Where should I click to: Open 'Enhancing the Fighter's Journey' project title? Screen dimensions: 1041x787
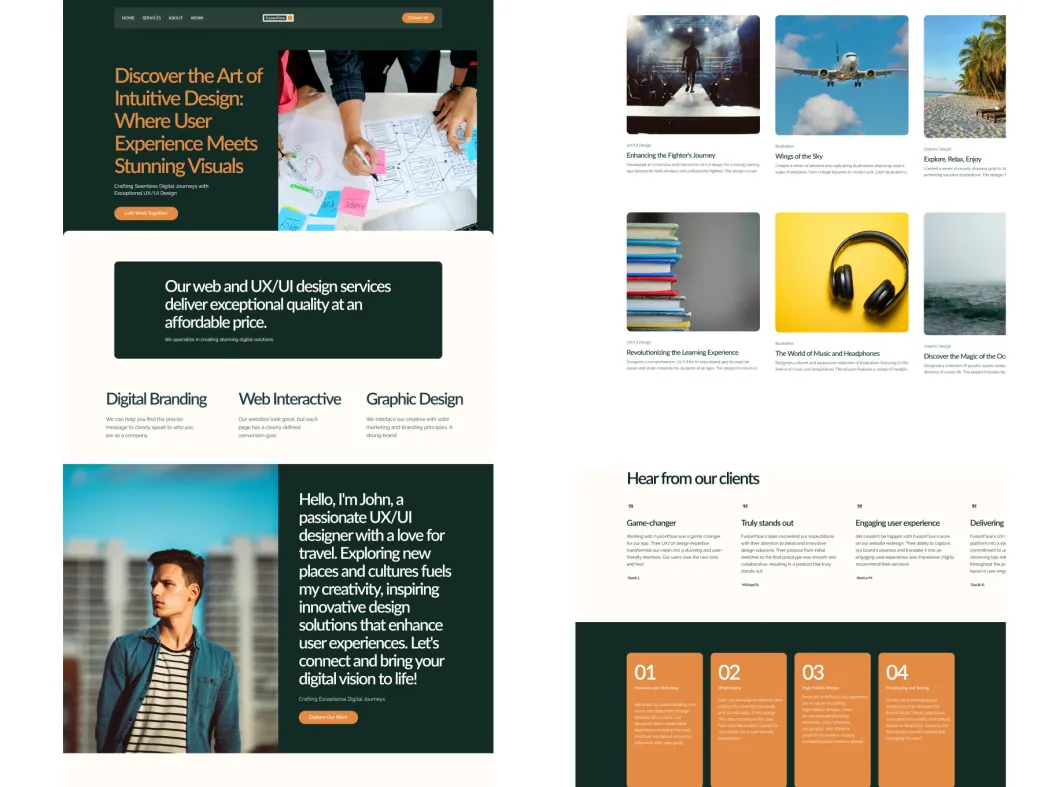pos(671,155)
